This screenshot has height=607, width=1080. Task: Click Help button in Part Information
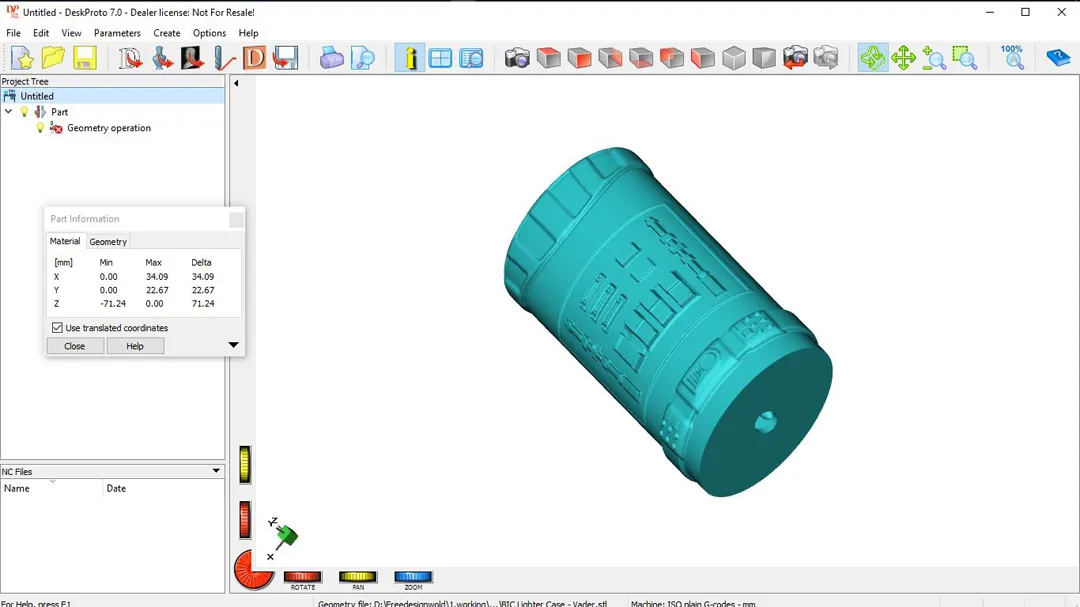(x=135, y=346)
